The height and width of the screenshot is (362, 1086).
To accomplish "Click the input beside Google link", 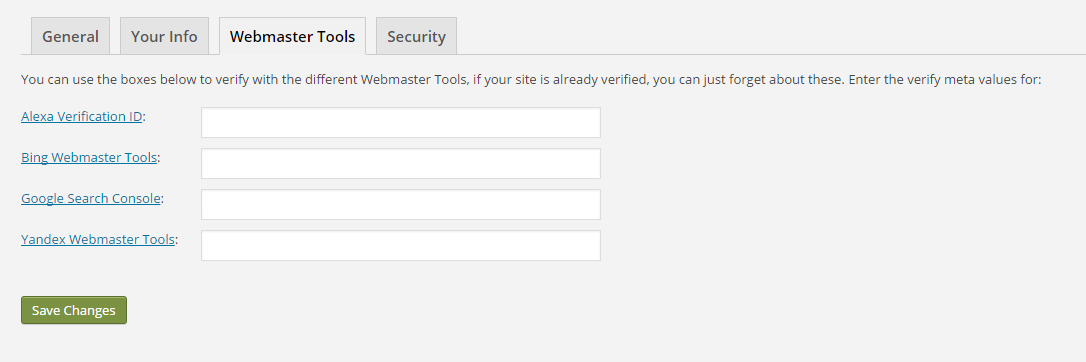I will [x=401, y=204].
